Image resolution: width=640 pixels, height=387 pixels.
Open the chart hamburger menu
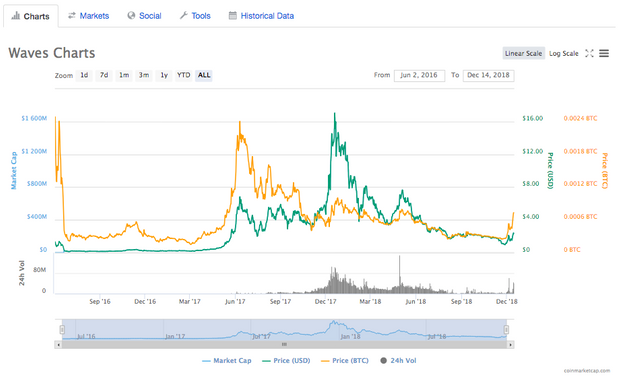(x=604, y=53)
